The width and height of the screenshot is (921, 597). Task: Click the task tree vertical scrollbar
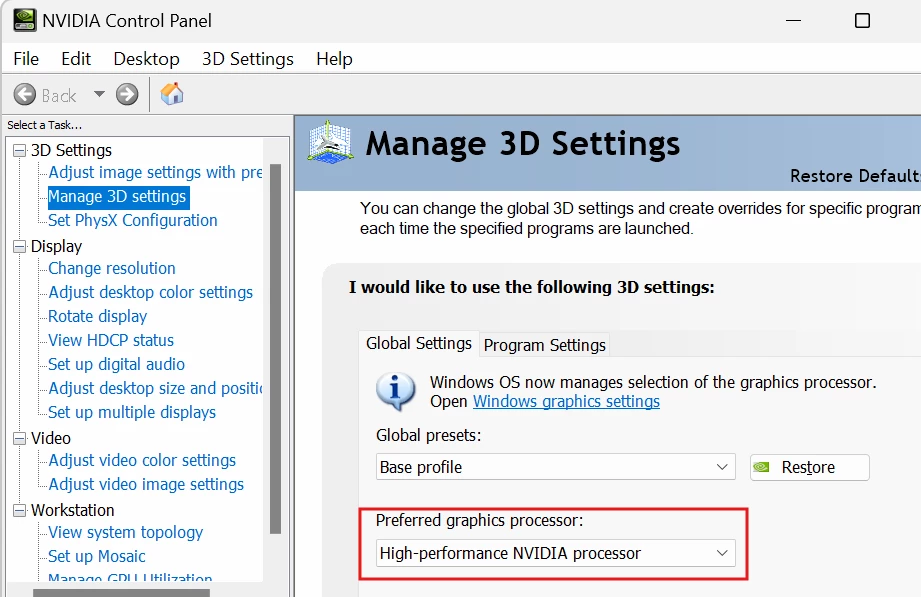(275, 349)
